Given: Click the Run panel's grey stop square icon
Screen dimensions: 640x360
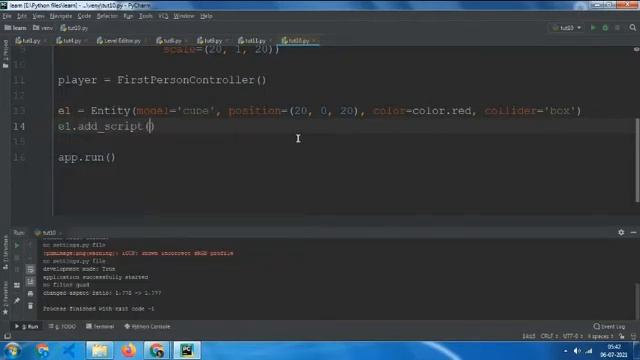Looking at the screenshot, I should pos(17,258).
